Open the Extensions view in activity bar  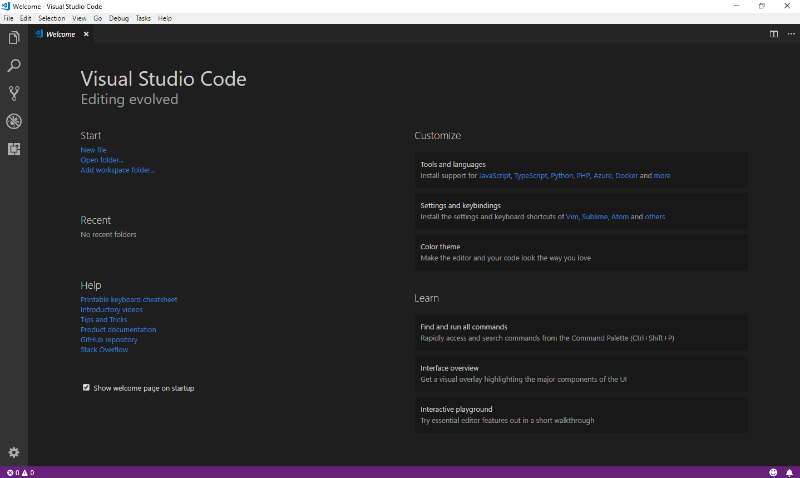pyautogui.click(x=14, y=149)
